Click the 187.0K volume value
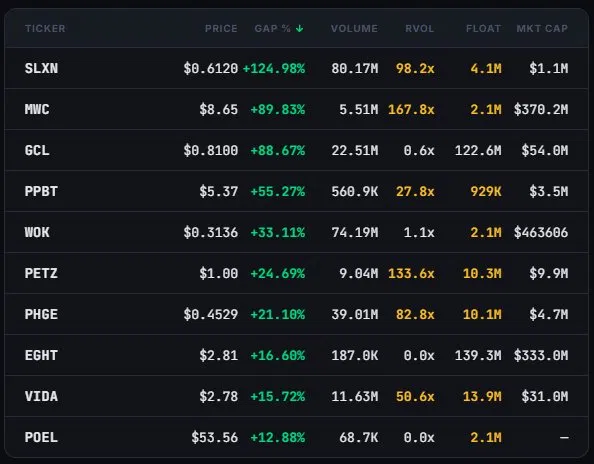The height and width of the screenshot is (464, 594). click(355, 355)
